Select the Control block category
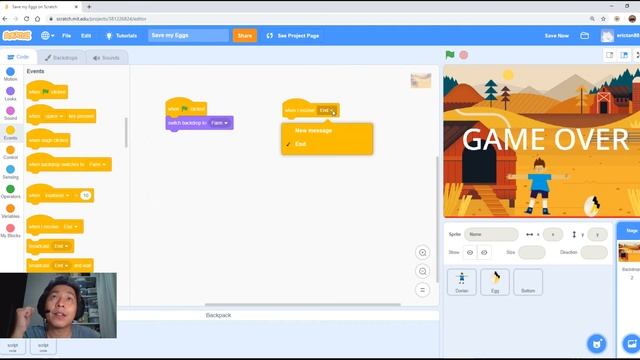This screenshot has width=640, height=360. (x=11, y=153)
